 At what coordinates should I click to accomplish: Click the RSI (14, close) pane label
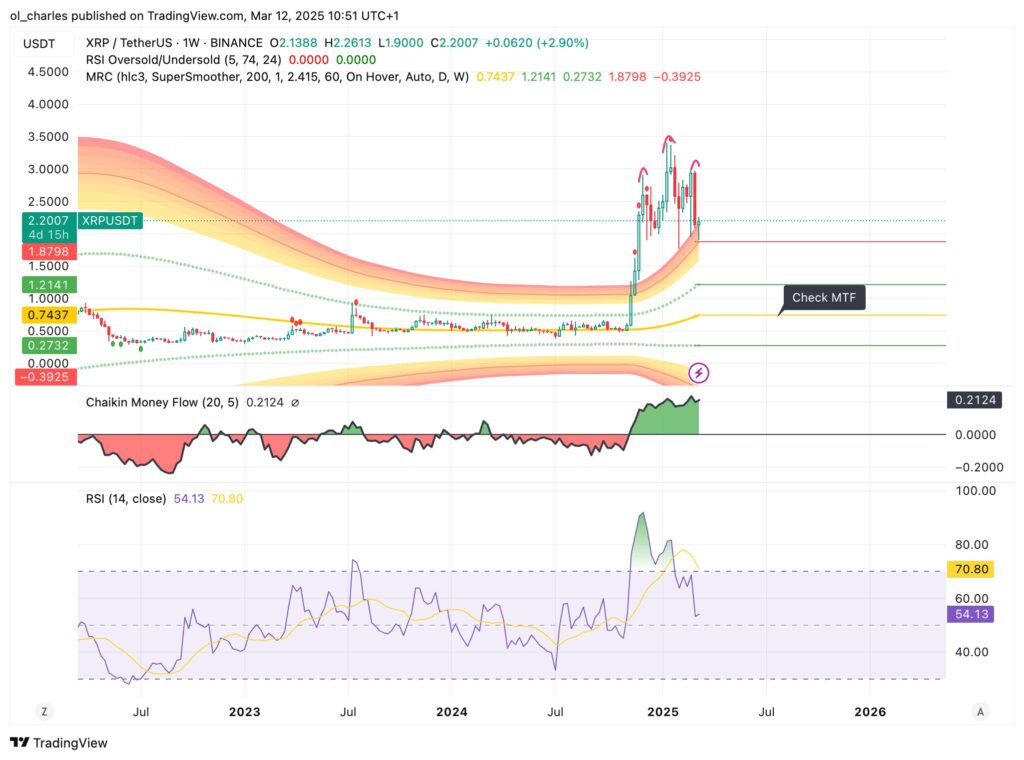pos(126,498)
